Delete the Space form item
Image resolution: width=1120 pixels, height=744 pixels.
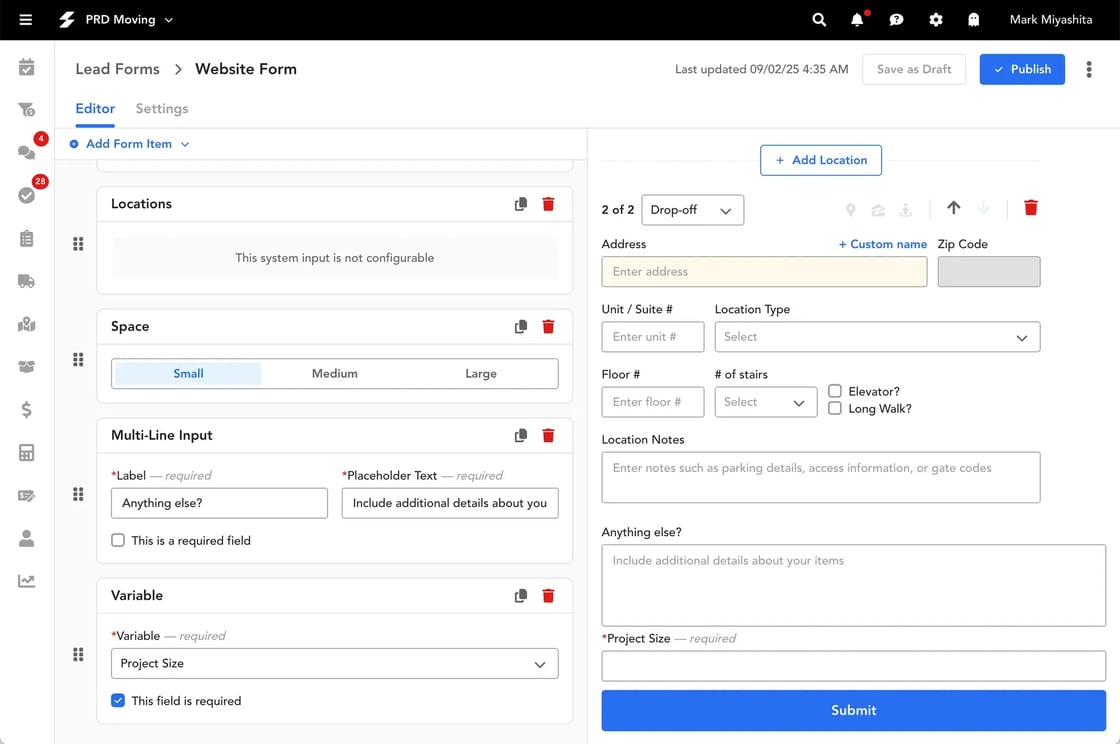(548, 327)
